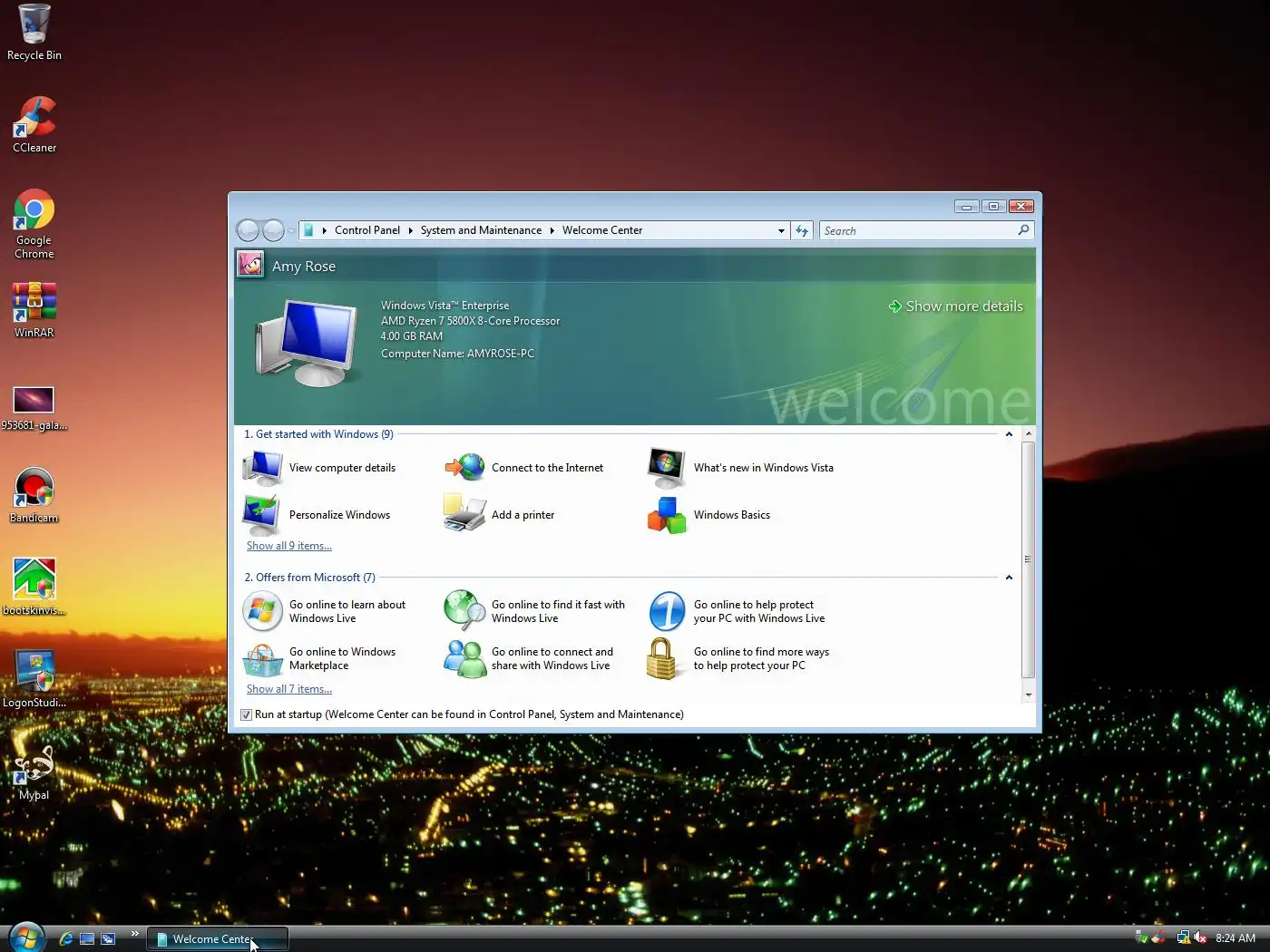Expand hidden Quick Launch items chevron
This screenshot has width=1270, height=952.
[x=134, y=933]
